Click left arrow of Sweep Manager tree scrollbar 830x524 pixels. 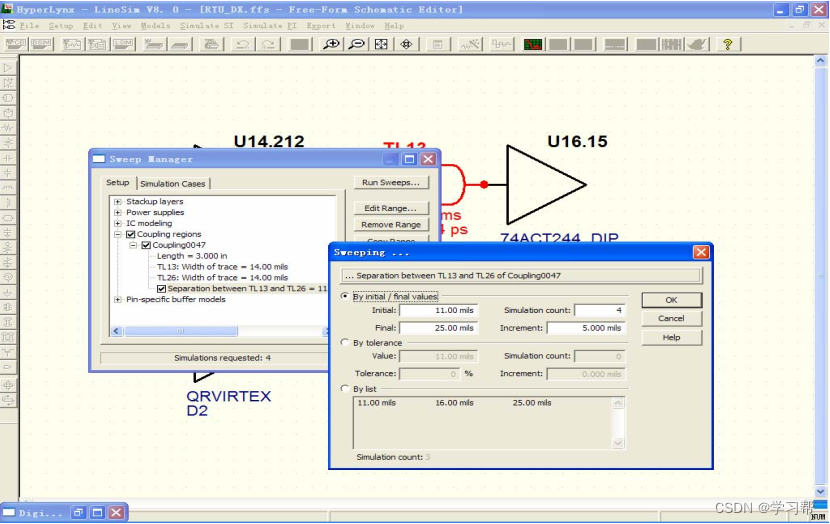[x=116, y=331]
